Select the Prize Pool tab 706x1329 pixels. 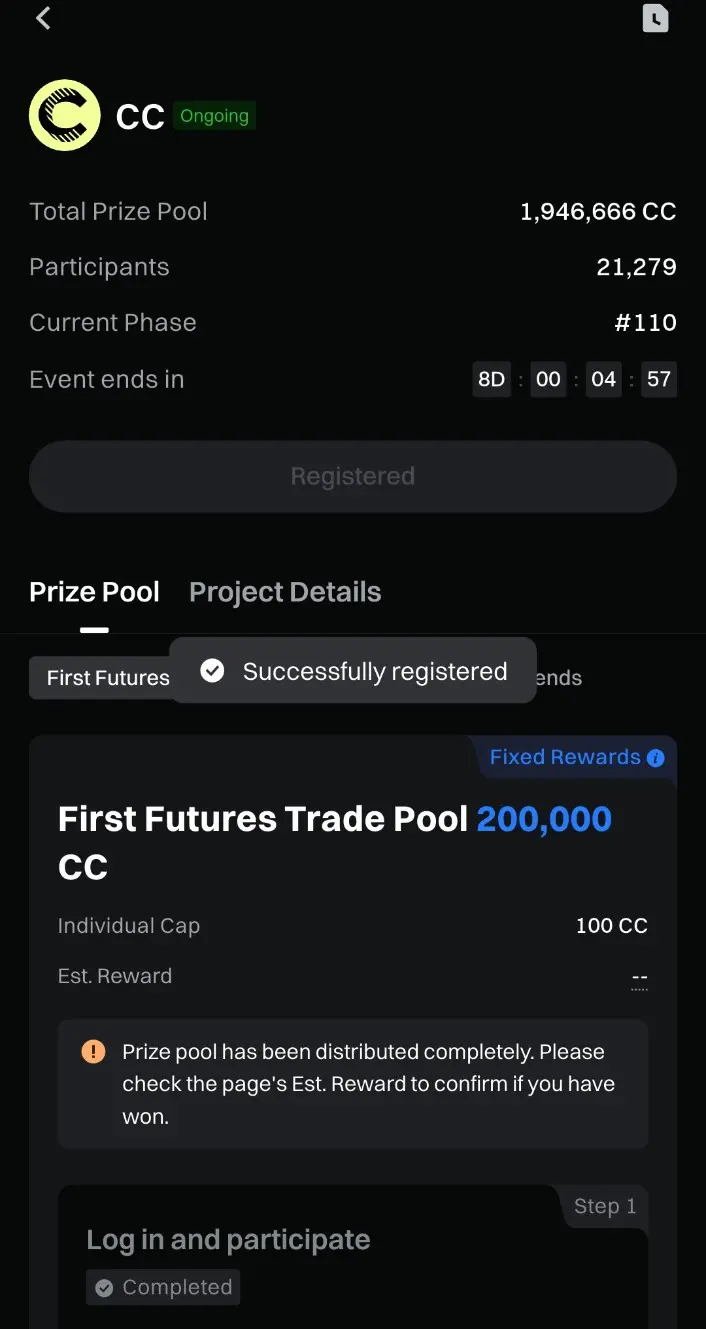pyautogui.click(x=94, y=592)
